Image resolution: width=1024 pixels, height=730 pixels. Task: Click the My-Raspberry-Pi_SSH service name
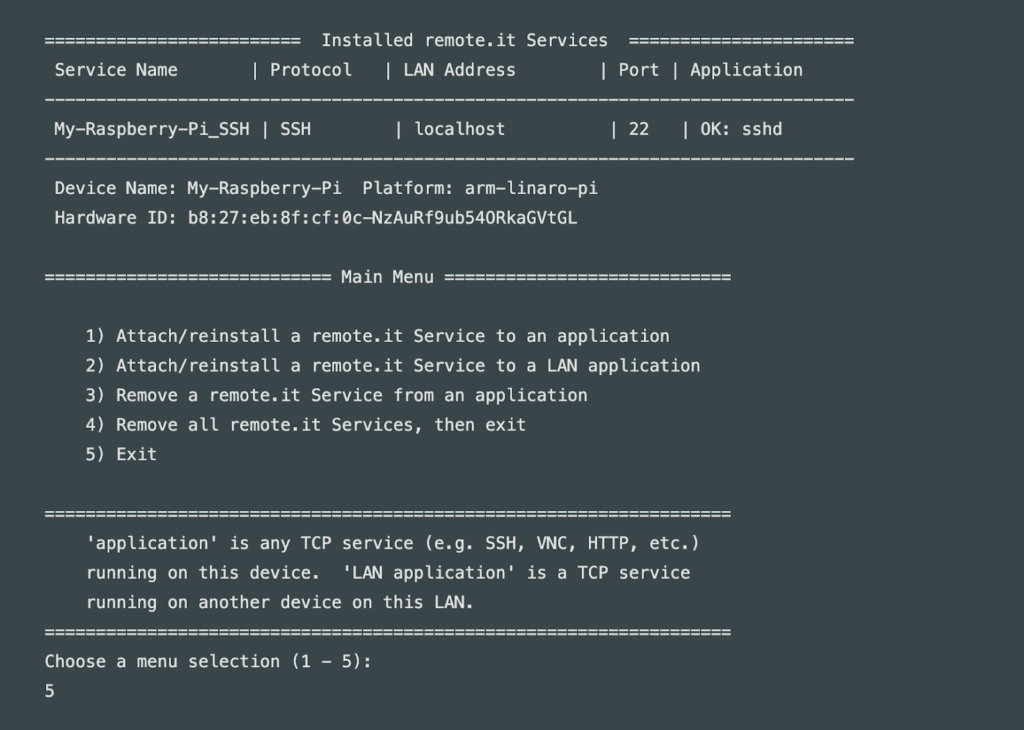coord(152,129)
